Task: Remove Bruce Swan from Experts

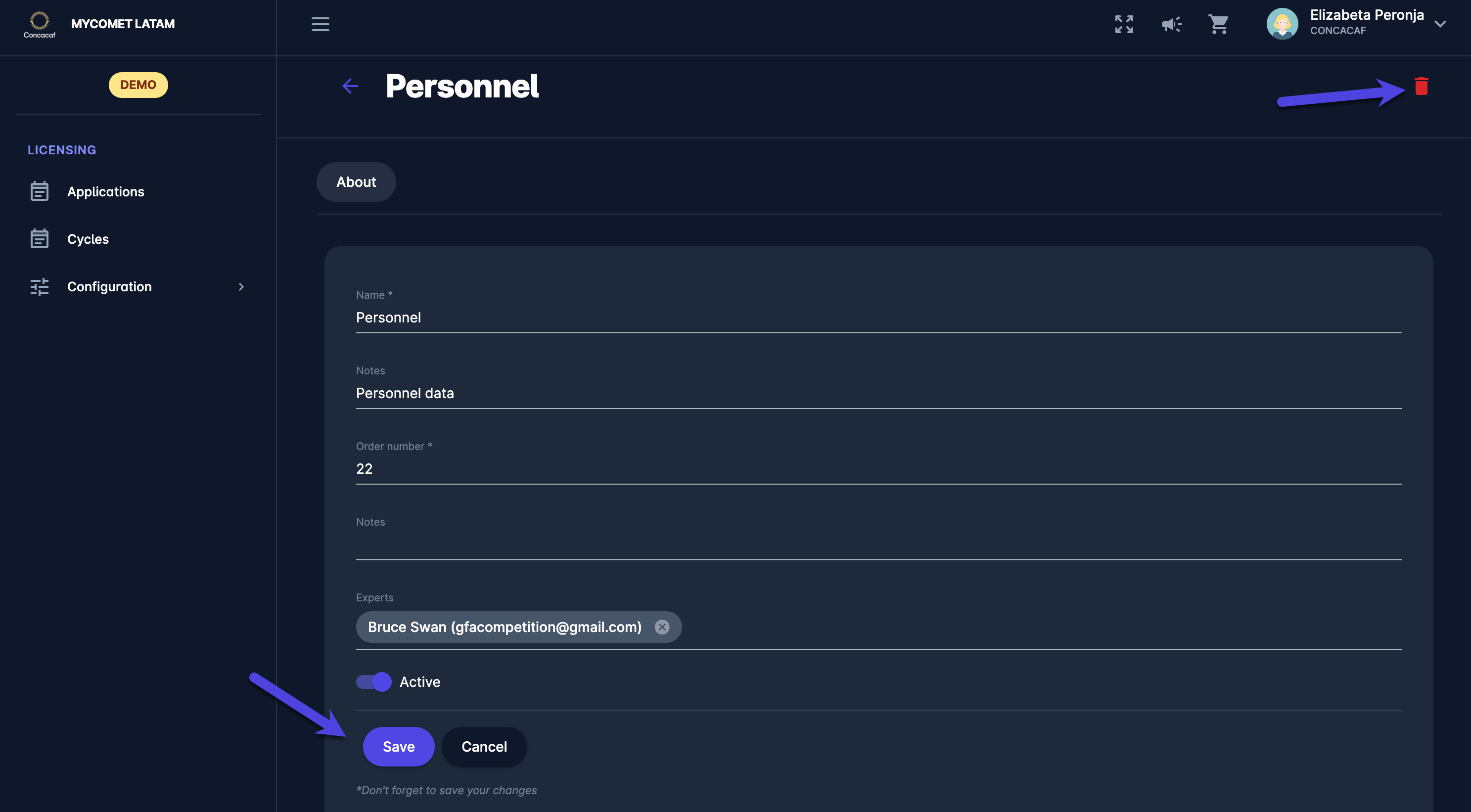Action: pos(662,627)
